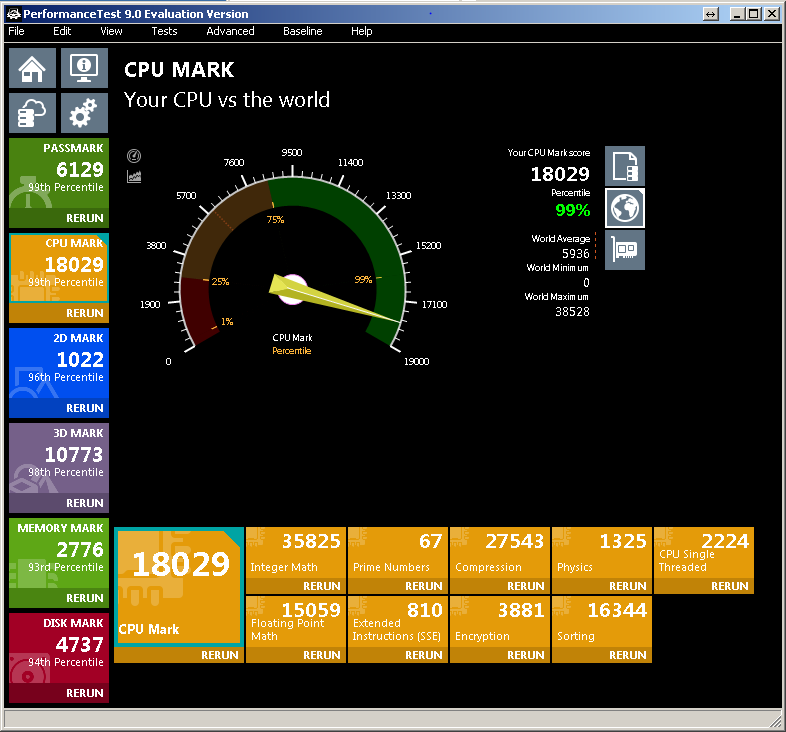Rerun the Sorting test

[602, 655]
